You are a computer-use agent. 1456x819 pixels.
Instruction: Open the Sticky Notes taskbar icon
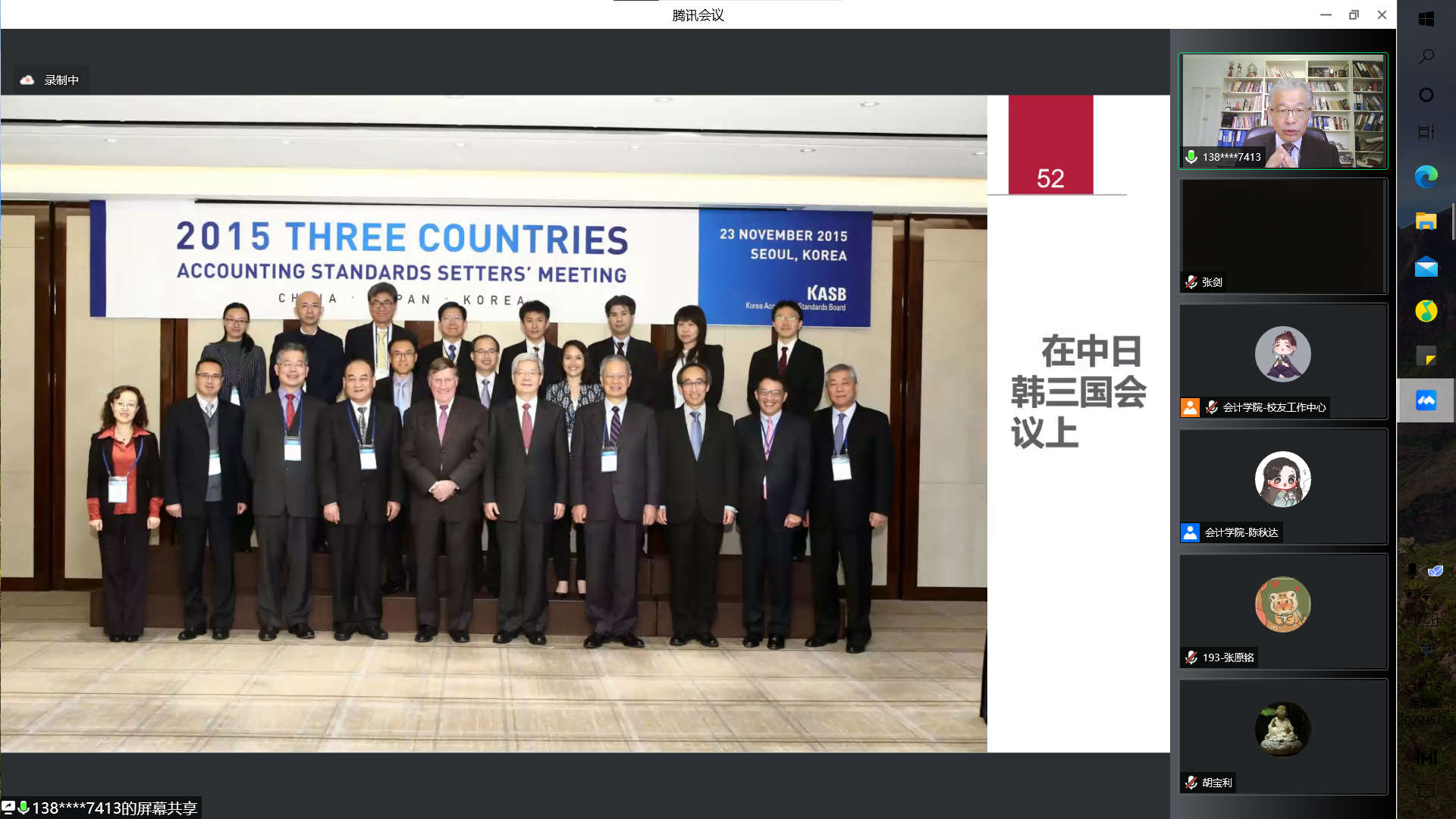tap(1426, 356)
